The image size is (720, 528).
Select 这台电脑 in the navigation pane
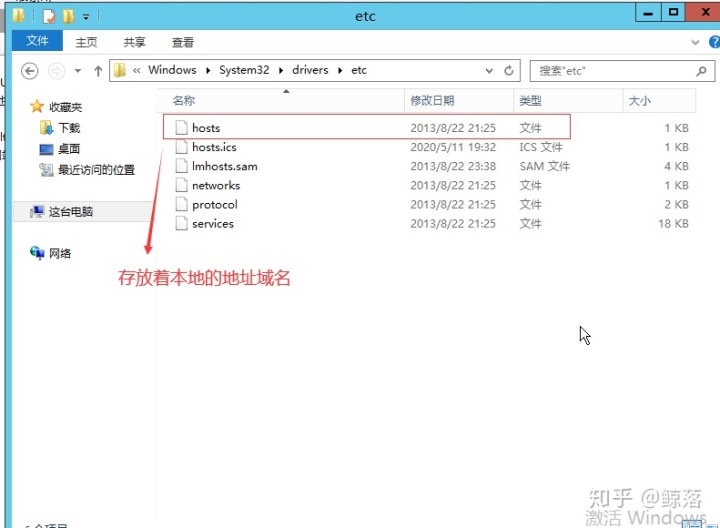[x=71, y=212]
